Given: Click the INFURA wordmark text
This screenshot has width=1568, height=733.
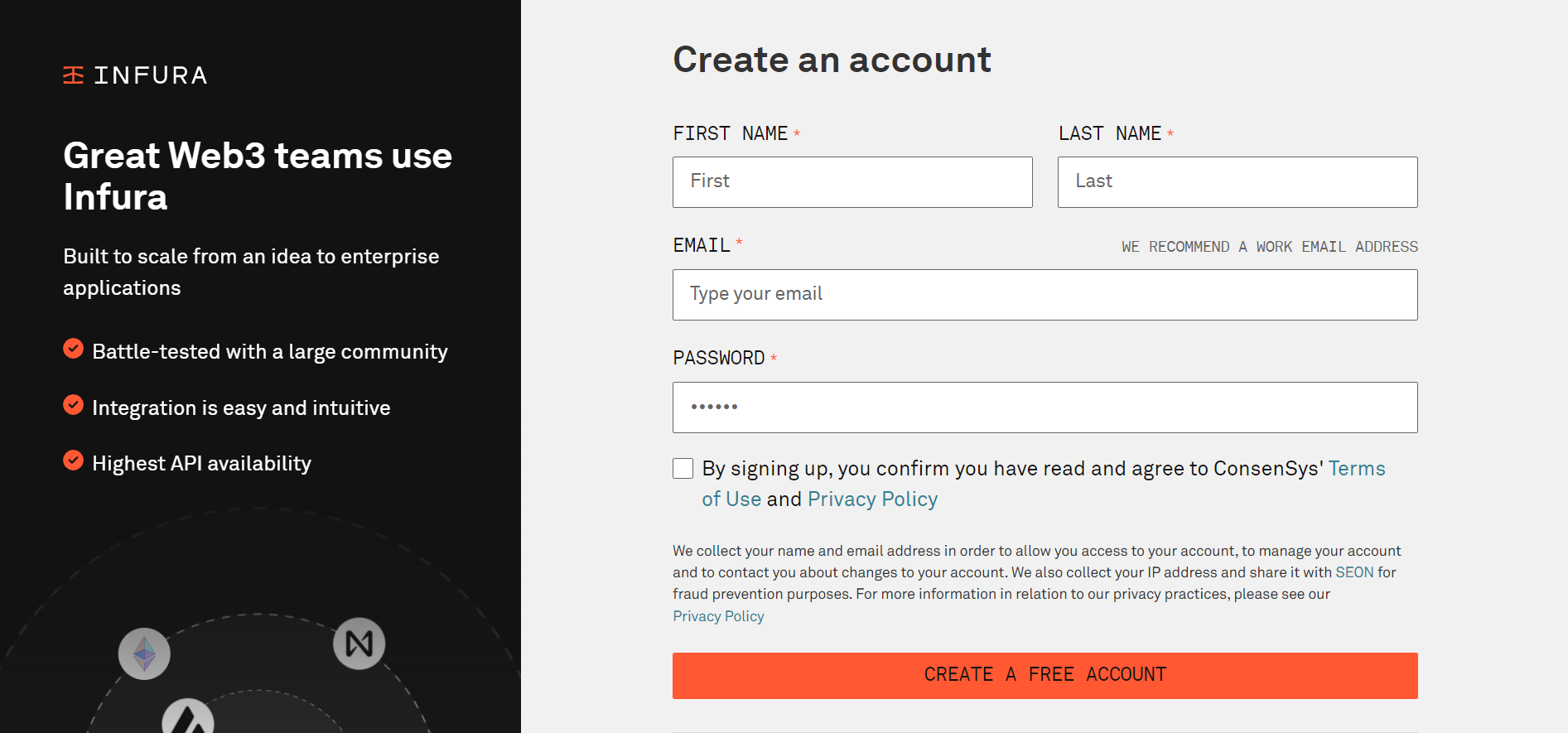Looking at the screenshot, I should (151, 75).
